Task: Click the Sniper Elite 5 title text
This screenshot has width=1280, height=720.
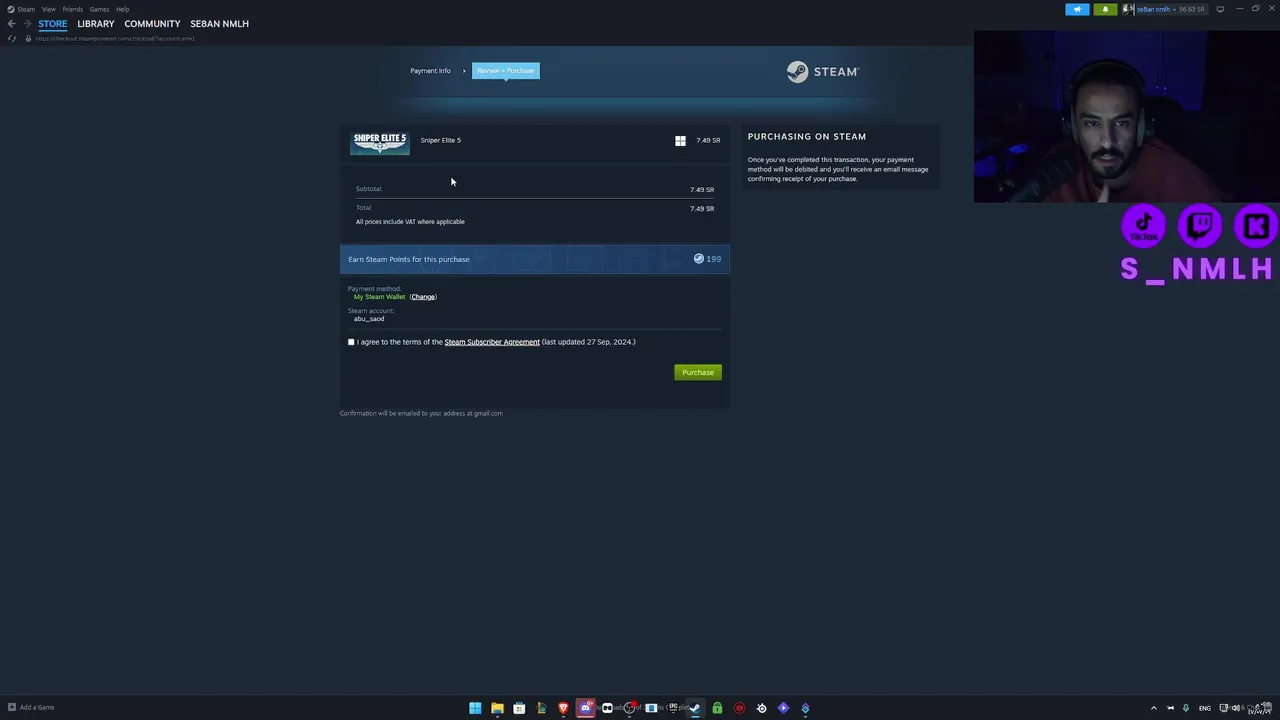Action: (x=441, y=141)
